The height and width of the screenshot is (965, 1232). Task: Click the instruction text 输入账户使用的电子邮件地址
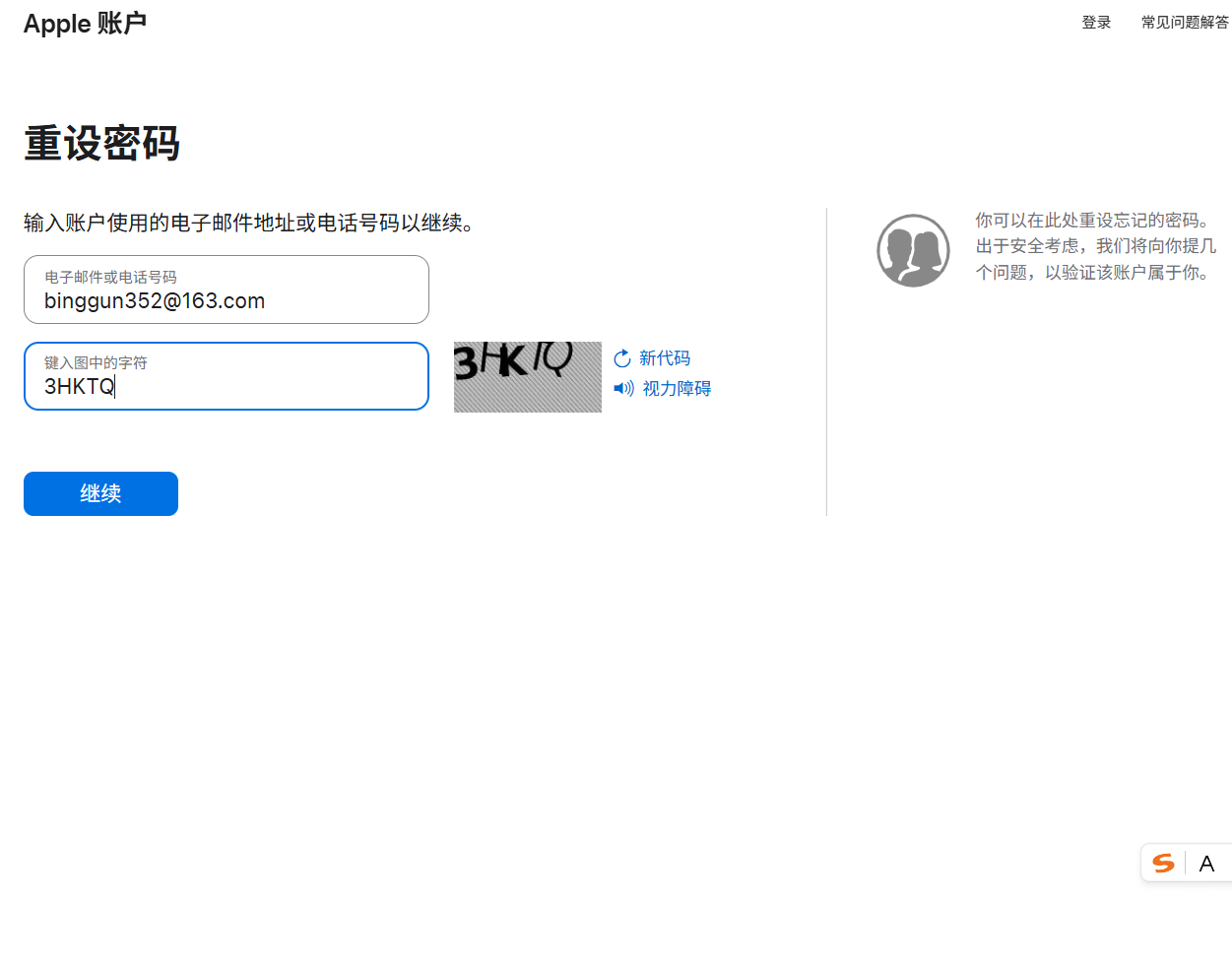(249, 224)
